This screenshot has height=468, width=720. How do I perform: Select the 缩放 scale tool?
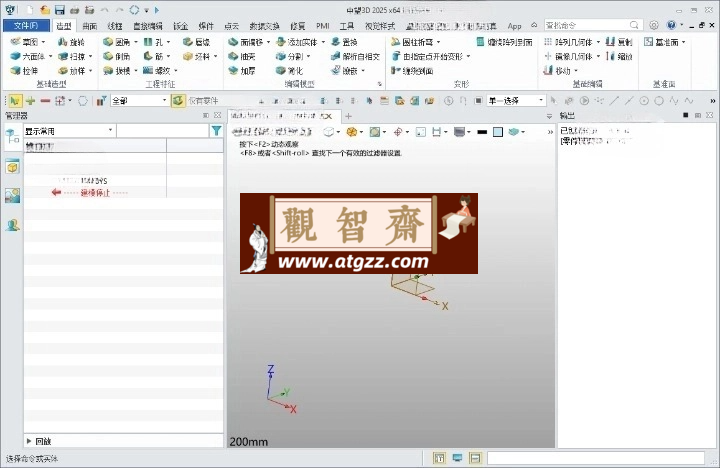click(619, 56)
